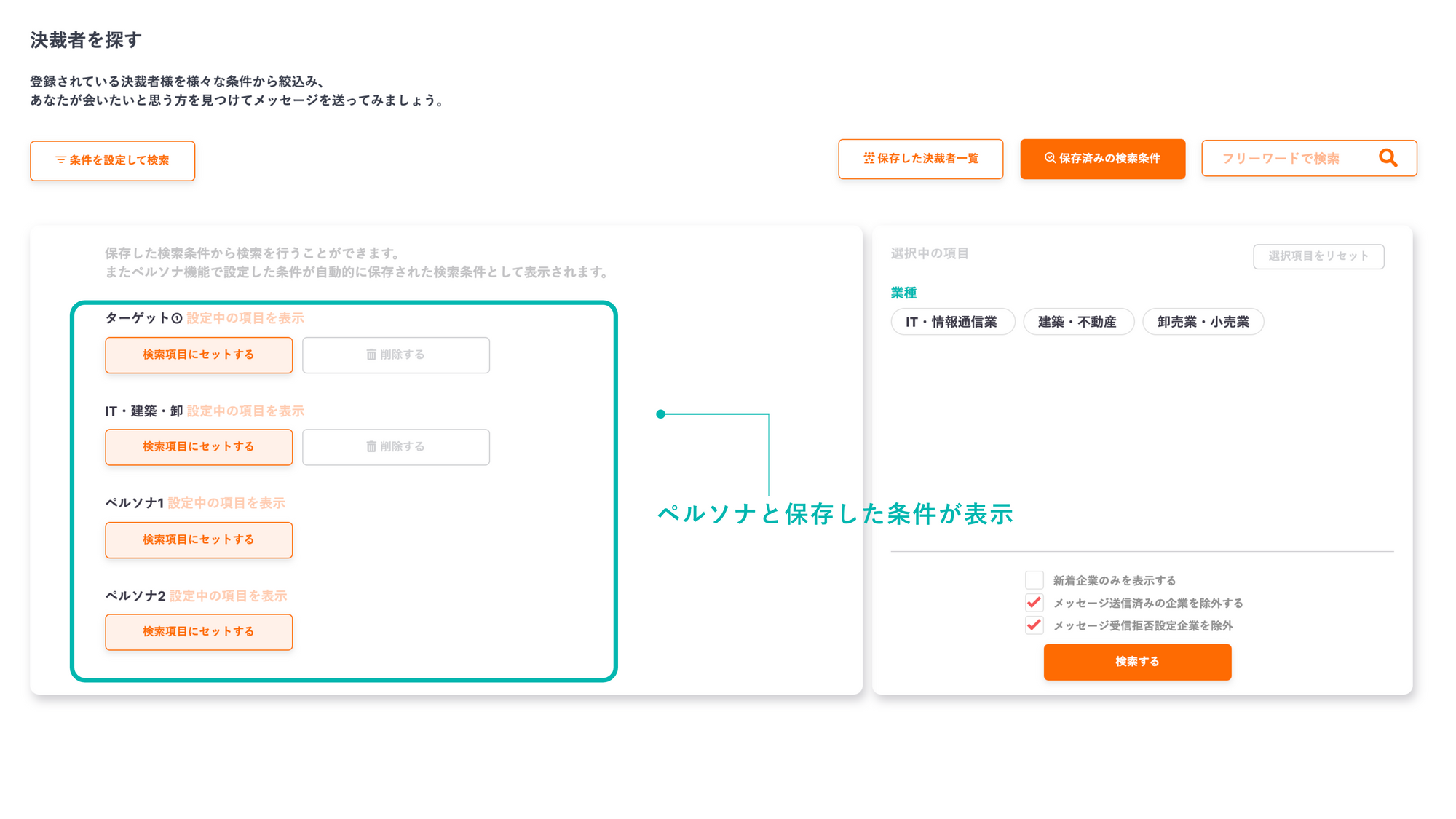Expand 設定中の項目を表示 for ターゲット①
This screenshot has width=1456, height=819.
(245, 318)
